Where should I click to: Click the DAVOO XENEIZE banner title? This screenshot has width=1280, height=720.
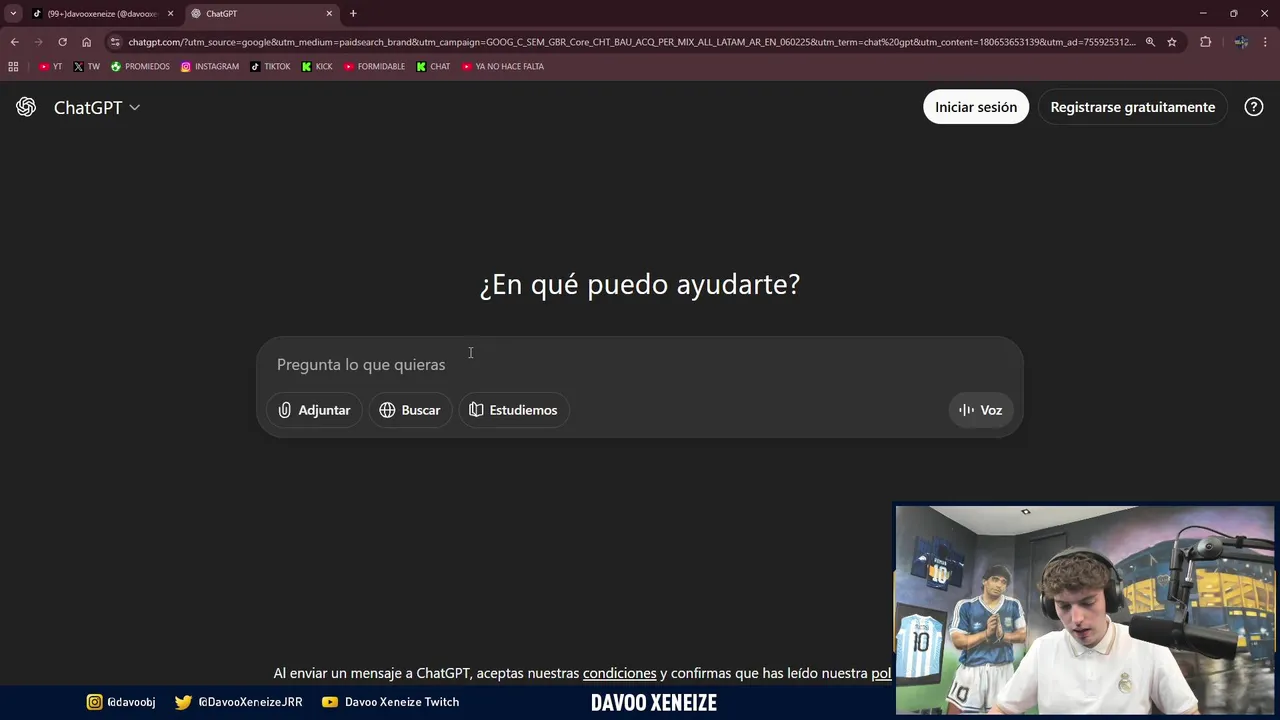click(654, 703)
